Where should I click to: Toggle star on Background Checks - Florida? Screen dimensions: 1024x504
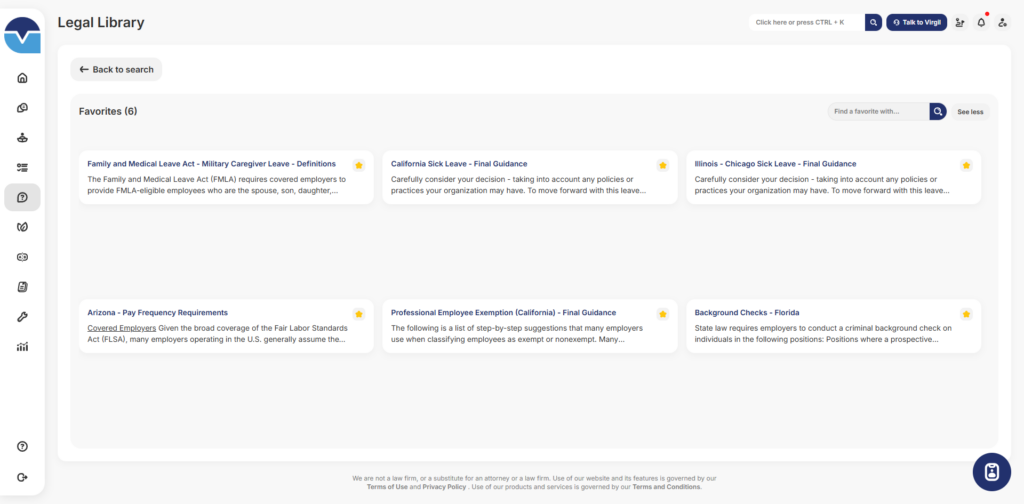coord(966,314)
